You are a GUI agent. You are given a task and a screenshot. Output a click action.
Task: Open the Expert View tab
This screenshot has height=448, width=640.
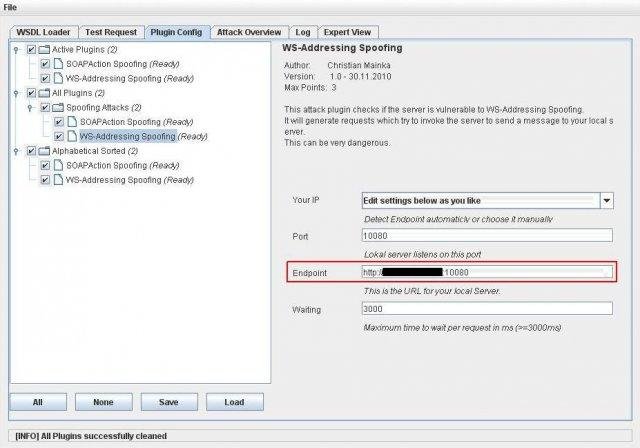click(x=347, y=32)
